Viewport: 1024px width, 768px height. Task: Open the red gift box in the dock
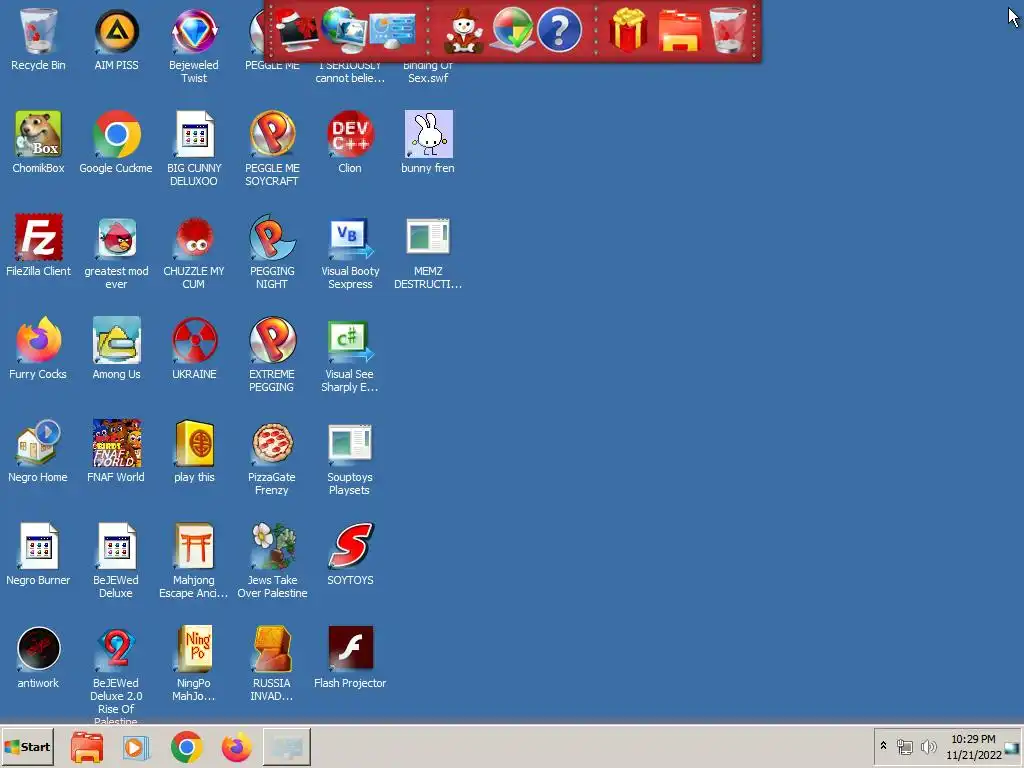click(628, 30)
